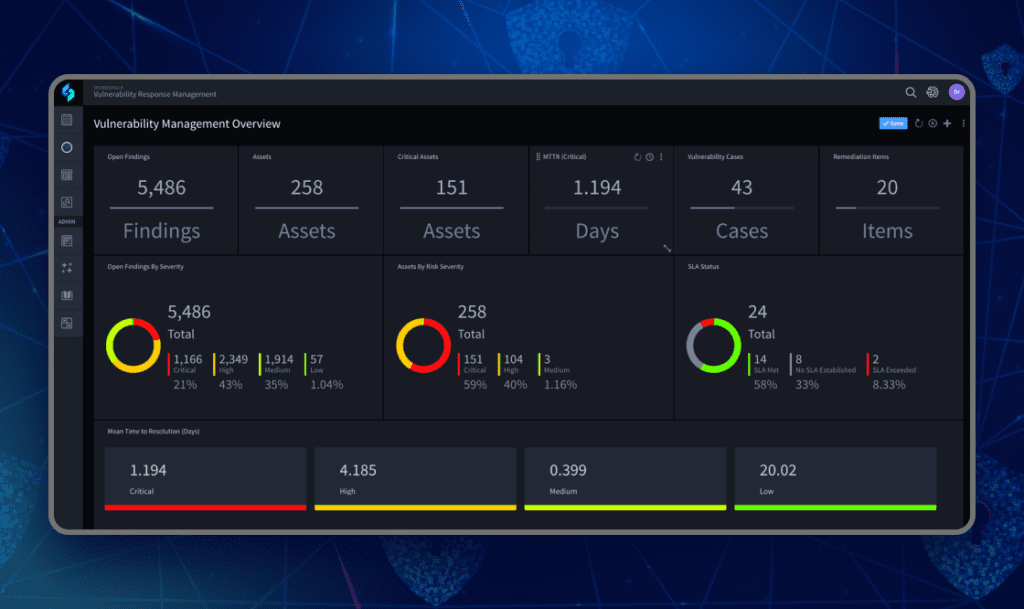Click the clock icon on the MTTR widget
1024x609 pixels.
pyautogui.click(x=649, y=157)
